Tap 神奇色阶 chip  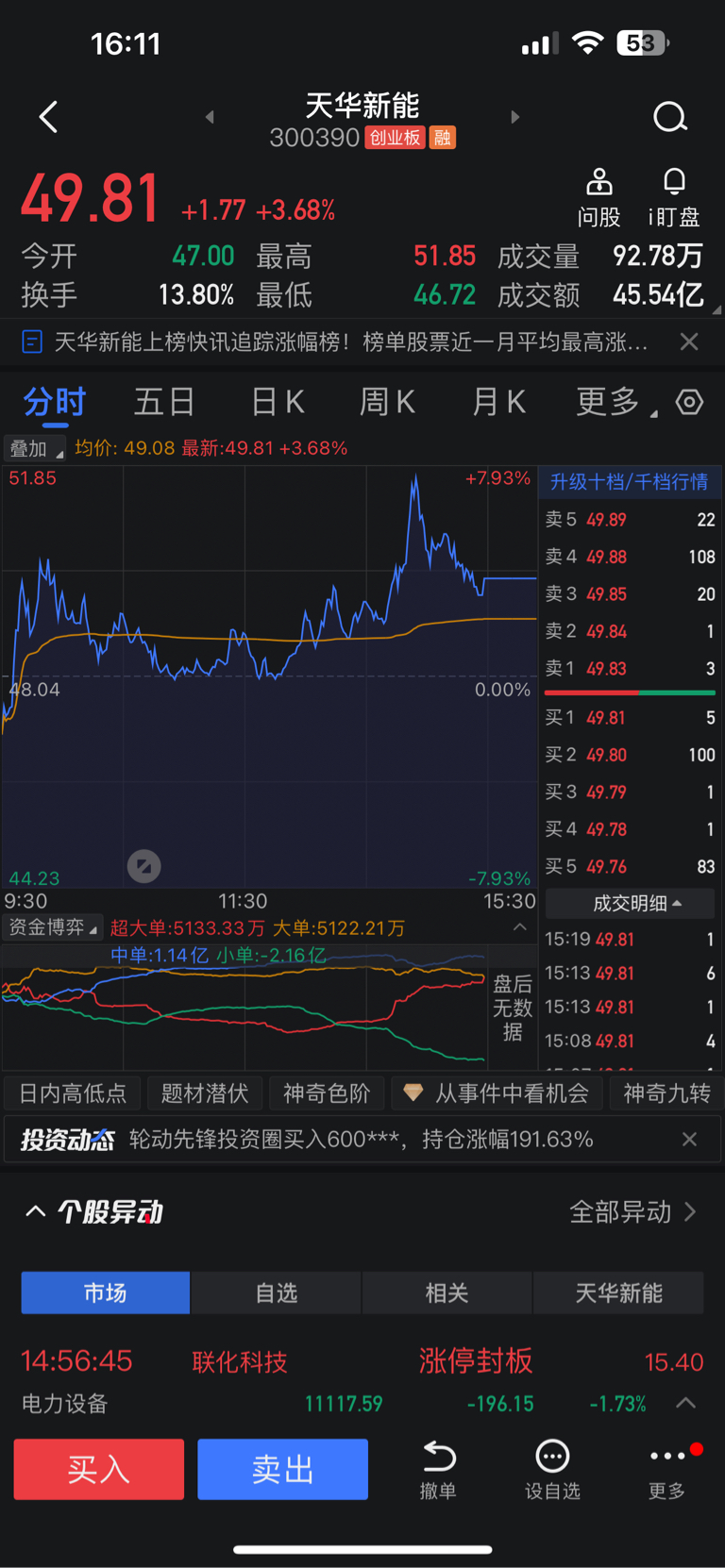[x=327, y=1093]
